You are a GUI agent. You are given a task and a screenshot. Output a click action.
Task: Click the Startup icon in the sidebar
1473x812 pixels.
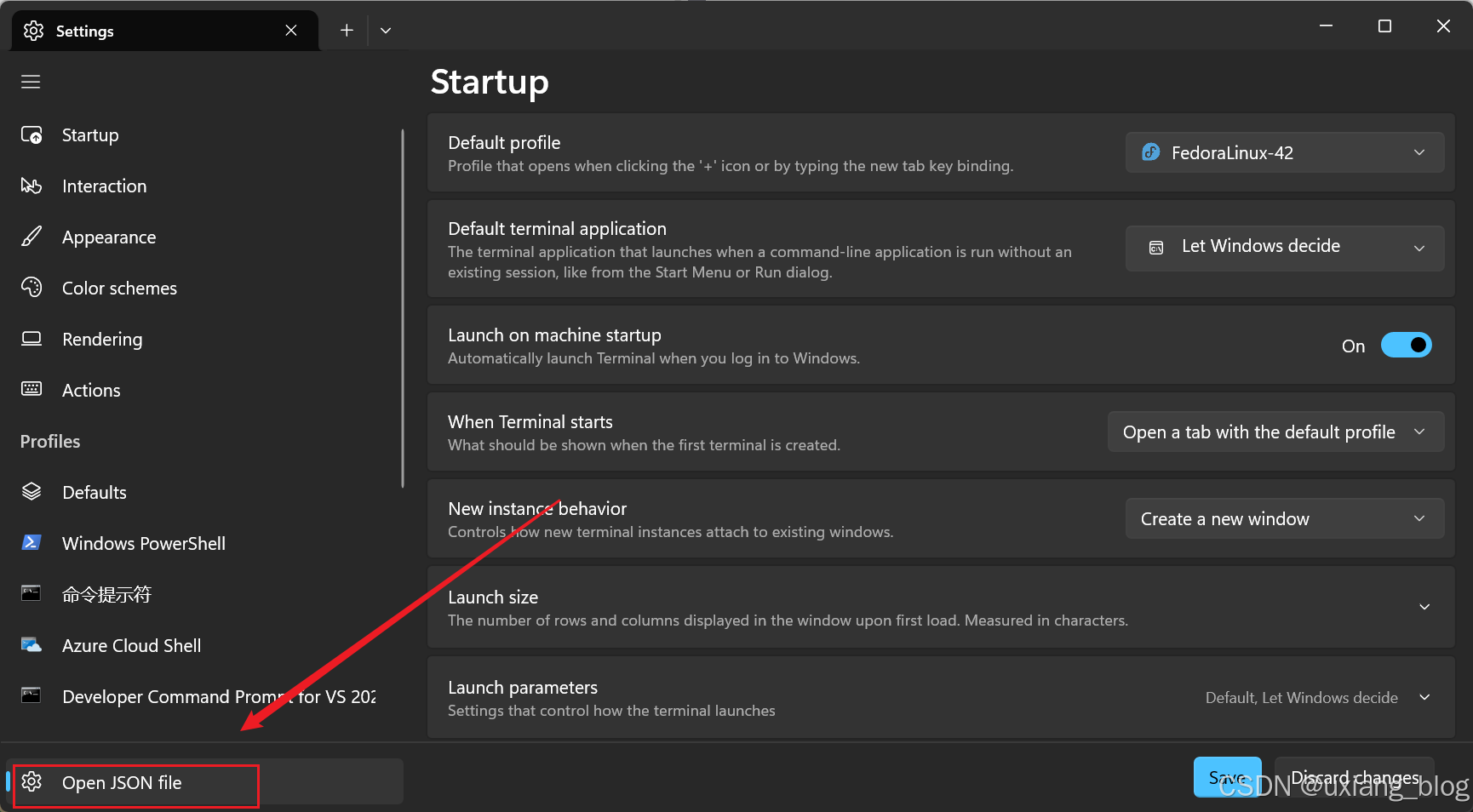(x=32, y=135)
